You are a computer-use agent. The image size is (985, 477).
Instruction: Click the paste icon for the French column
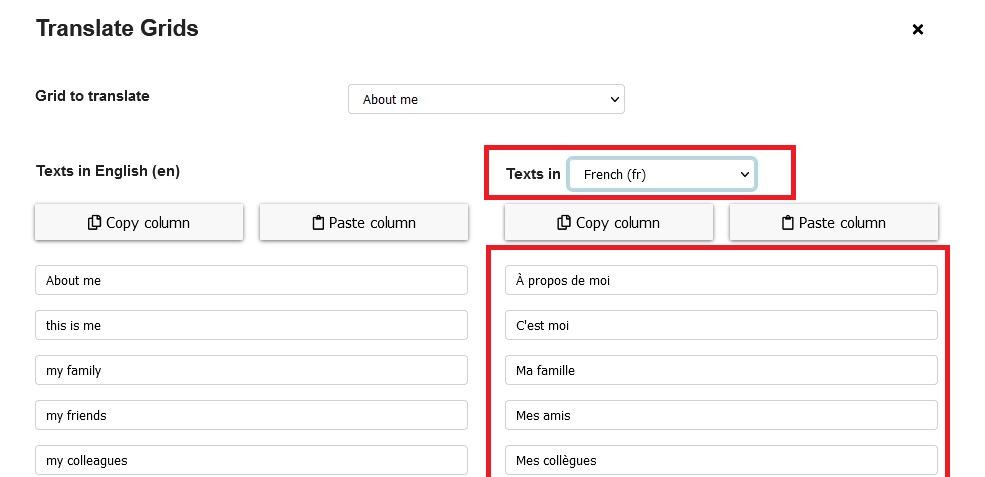(790, 223)
